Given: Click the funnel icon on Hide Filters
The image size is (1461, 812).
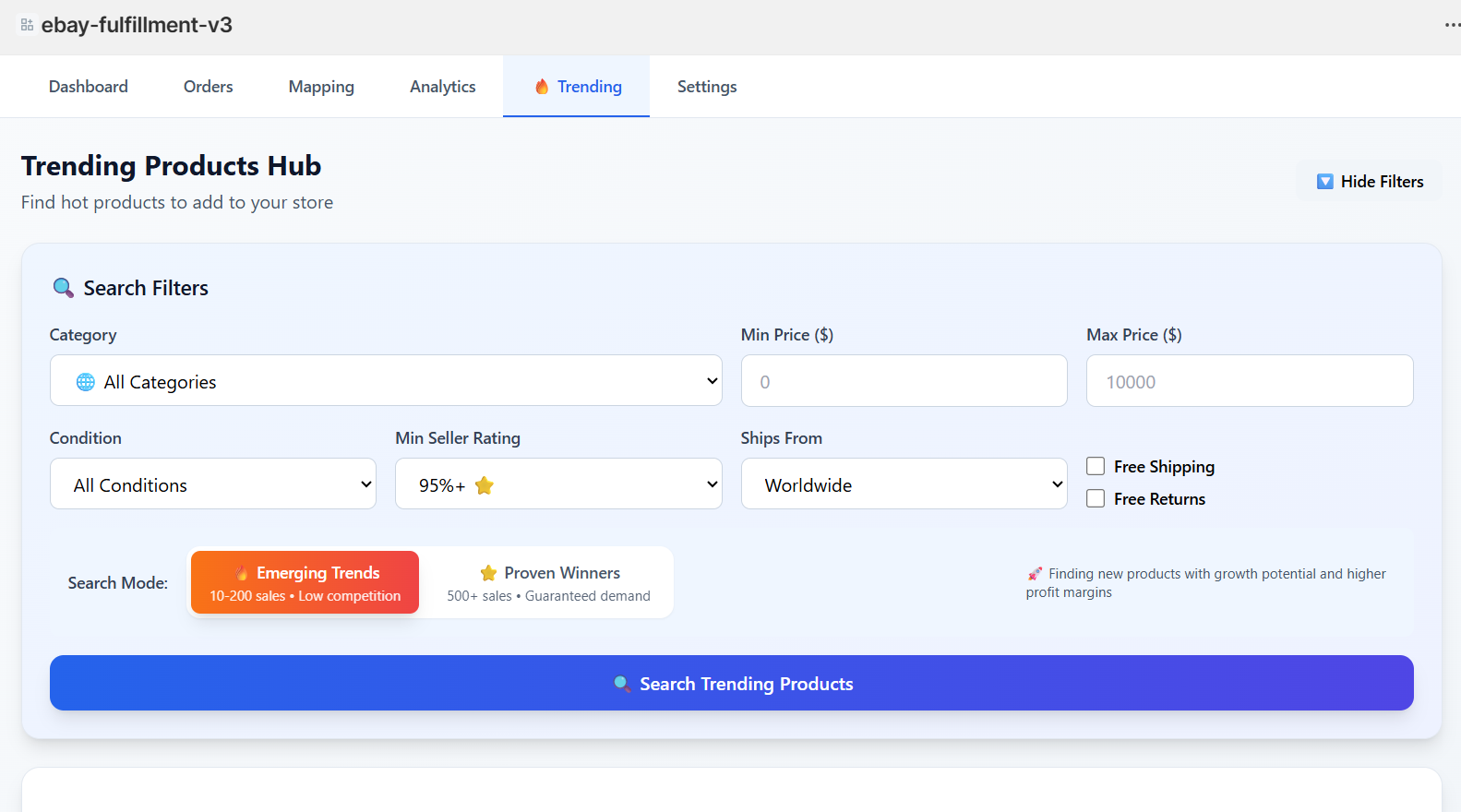Looking at the screenshot, I should (x=1324, y=182).
